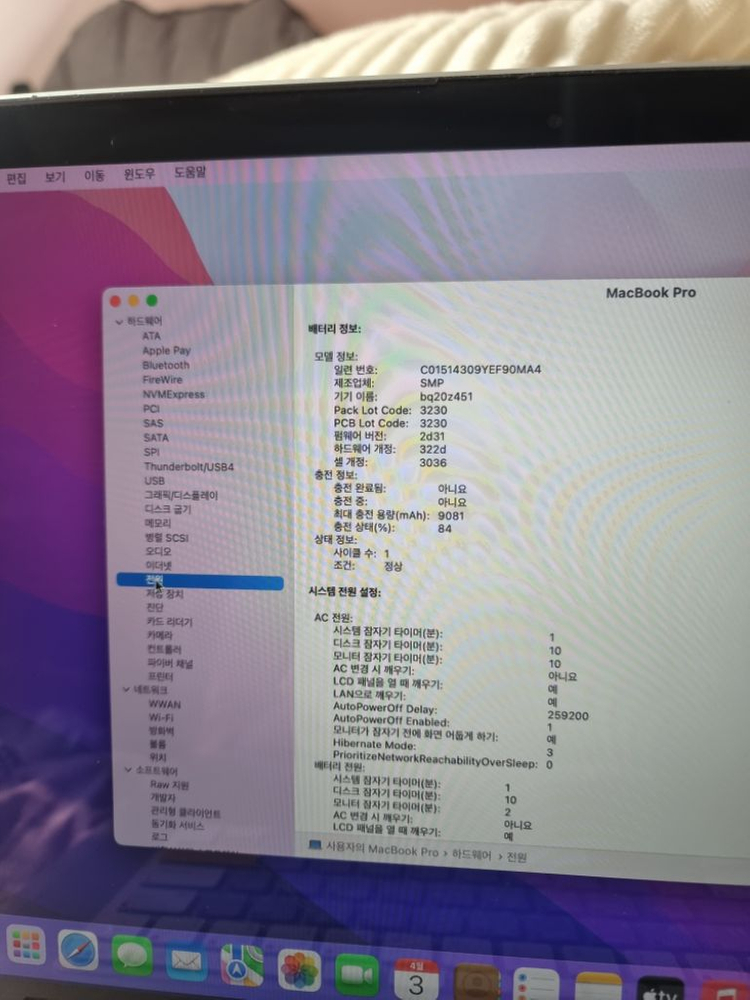The height and width of the screenshot is (1000, 750).
Task: Click the device name bq20z451
Action: 446,396
